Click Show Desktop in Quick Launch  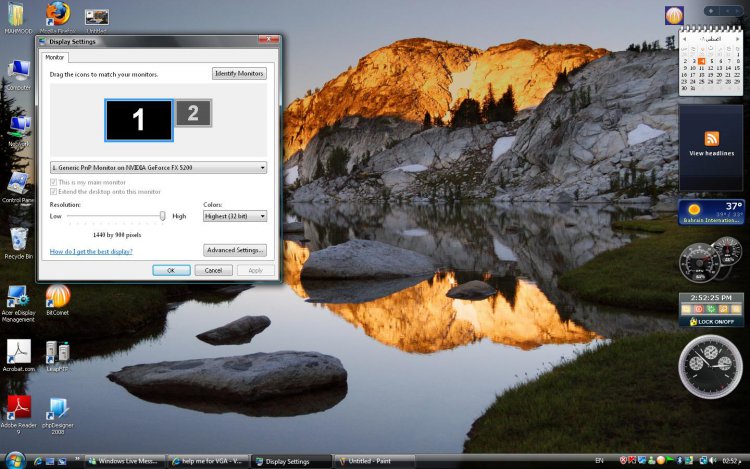click(x=50, y=461)
